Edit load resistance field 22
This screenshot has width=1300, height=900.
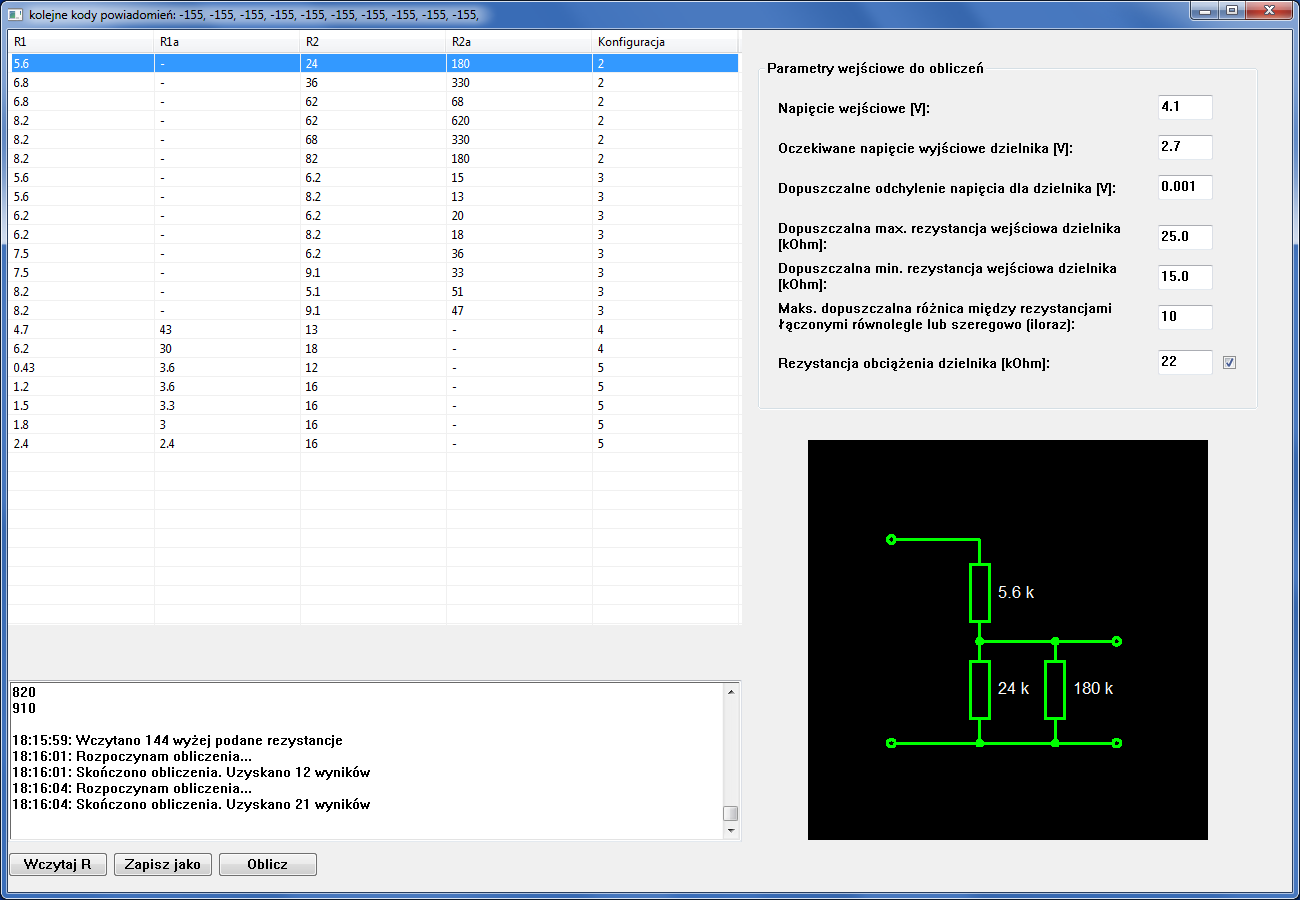(x=1185, y=362)
